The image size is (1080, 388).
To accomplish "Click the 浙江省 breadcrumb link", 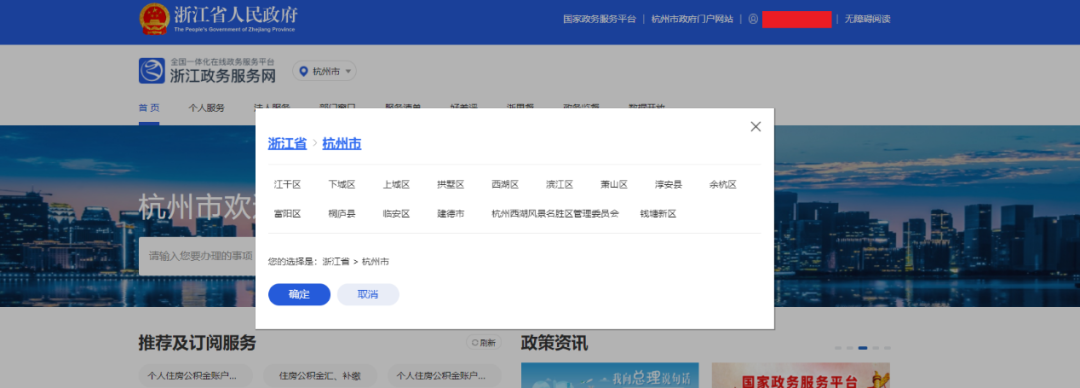I will (x=287, y=143).
